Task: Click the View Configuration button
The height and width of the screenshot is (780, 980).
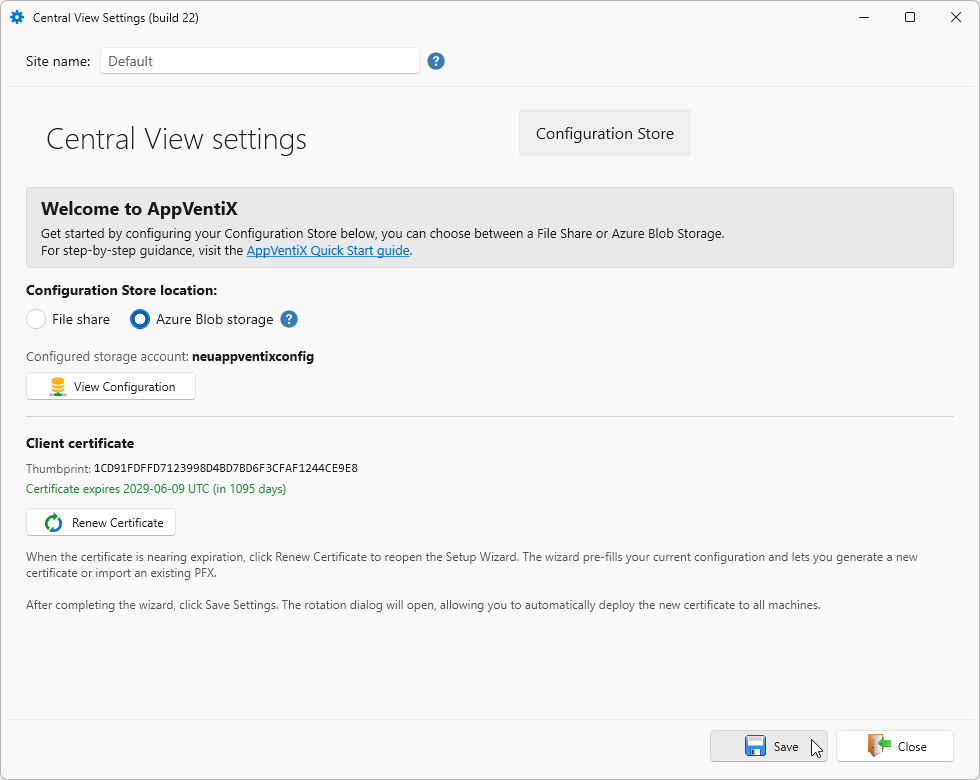Action: [111, 386]
